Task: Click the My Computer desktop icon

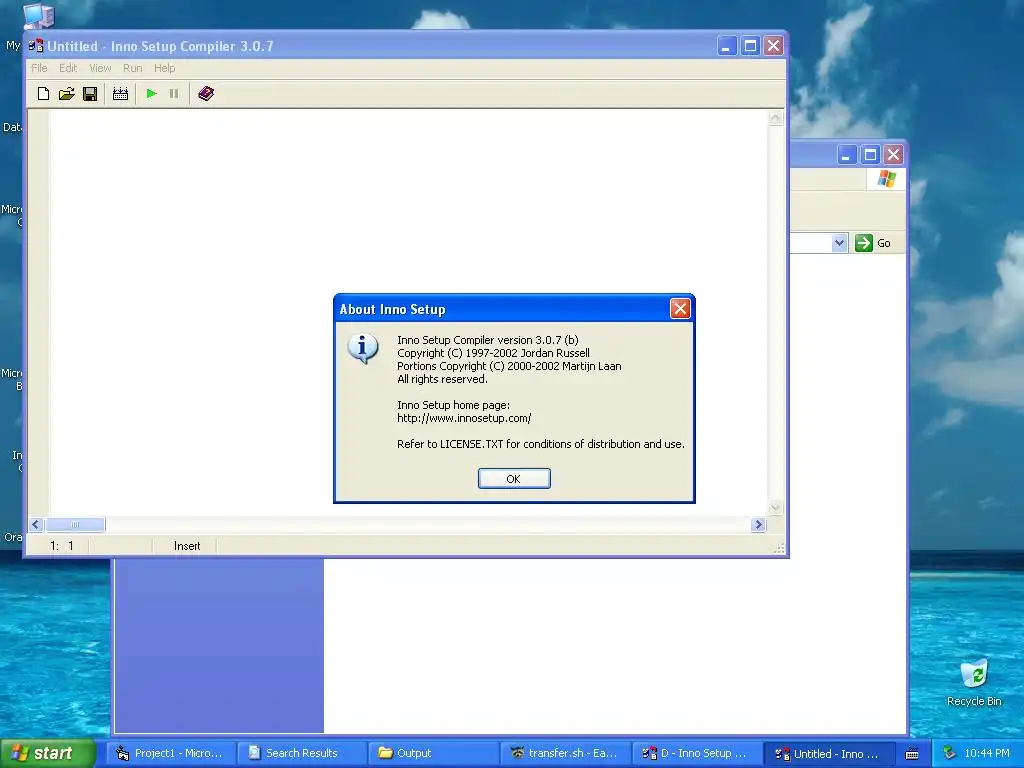Action: tap(38, 16)
